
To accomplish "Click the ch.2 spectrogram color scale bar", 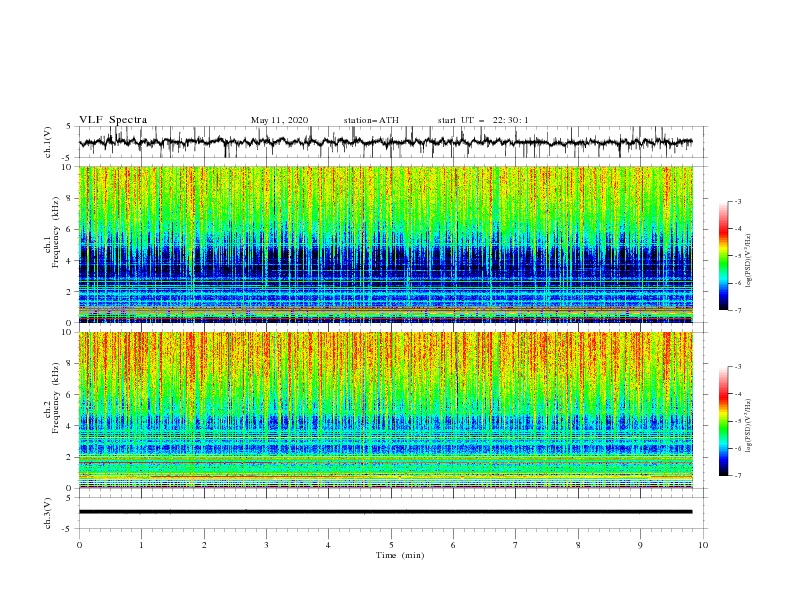I will click(x=724, y=421).
